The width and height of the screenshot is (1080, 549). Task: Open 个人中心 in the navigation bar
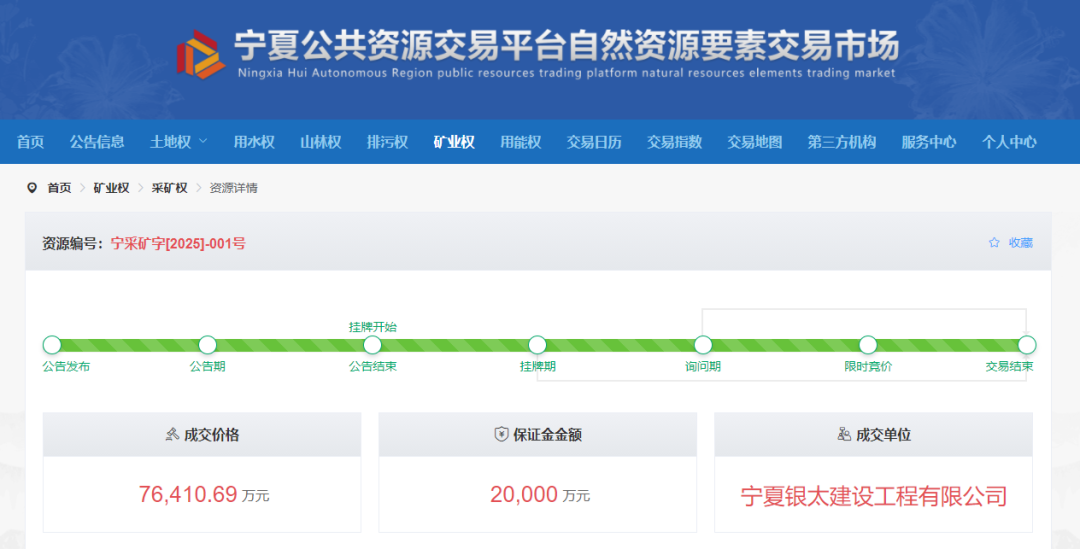(x=1009, y=142)
